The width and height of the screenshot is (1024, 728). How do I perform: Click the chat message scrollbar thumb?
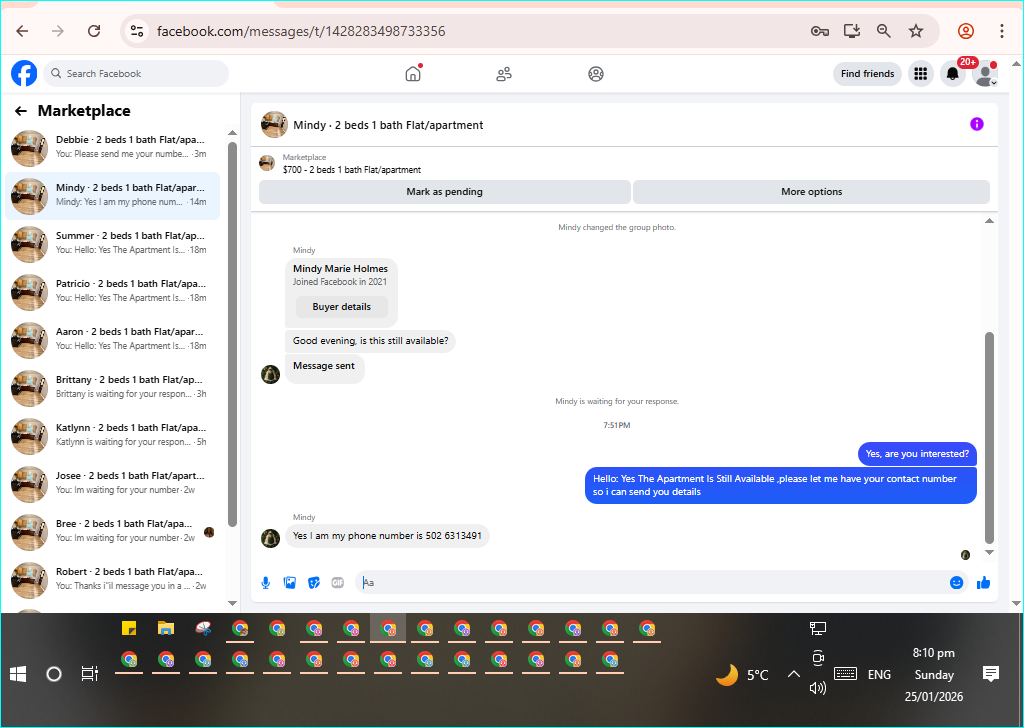point(989,437)
